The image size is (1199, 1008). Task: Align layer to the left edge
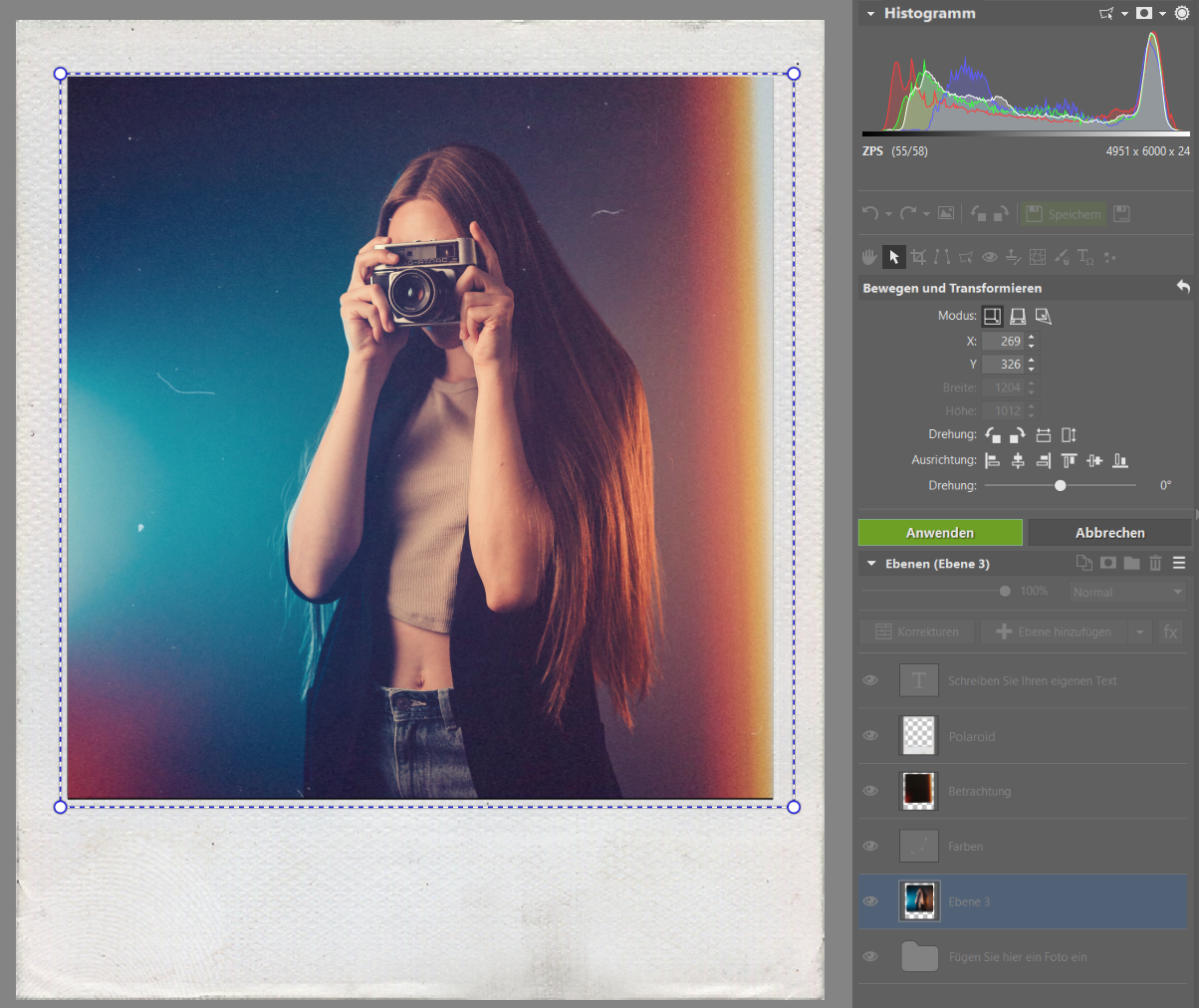[992, 460]
